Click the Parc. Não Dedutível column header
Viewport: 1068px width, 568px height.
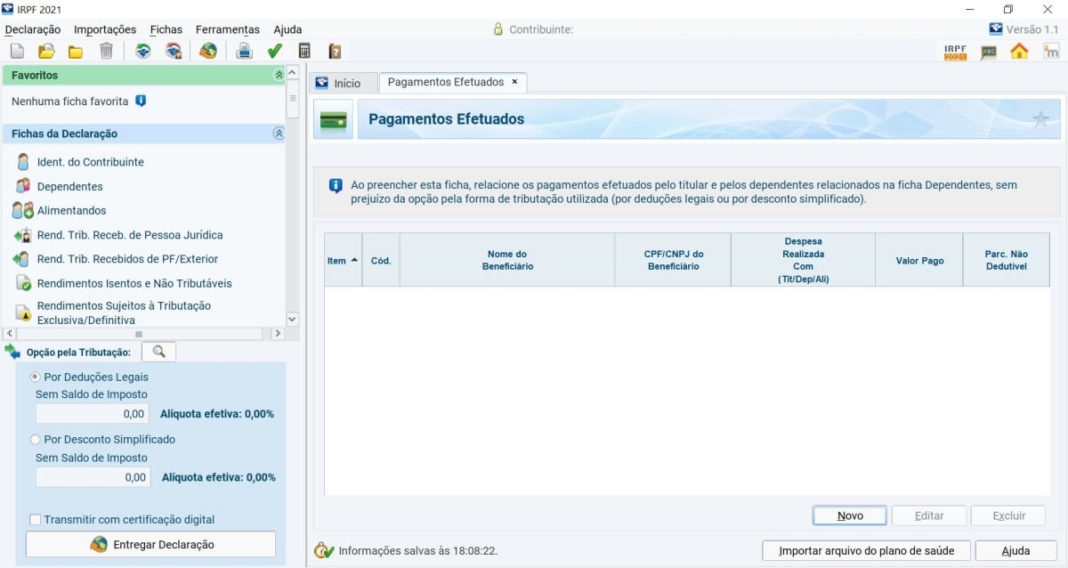[x=1006, y=260]
